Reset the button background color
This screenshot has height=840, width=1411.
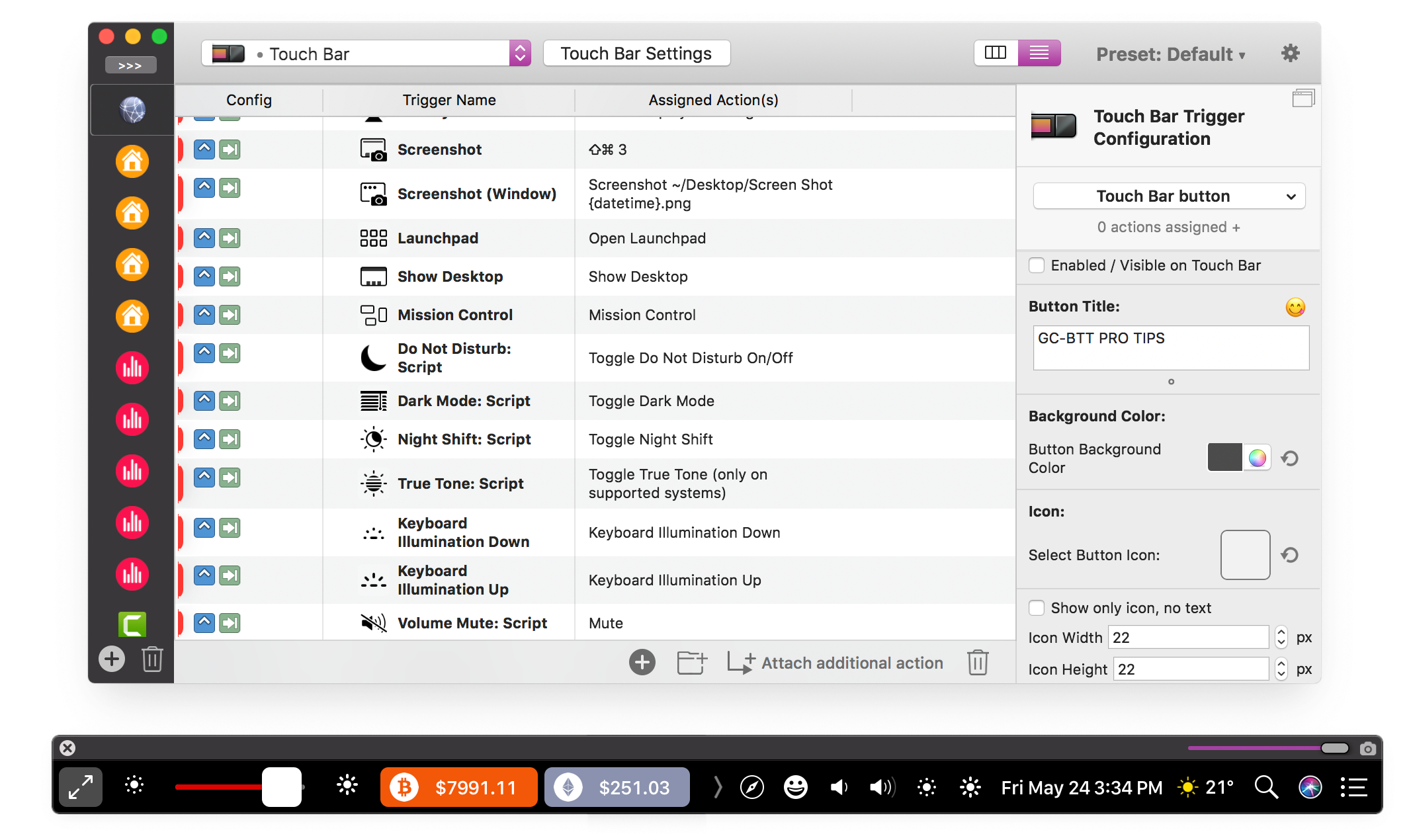[x=1289, y=458]
